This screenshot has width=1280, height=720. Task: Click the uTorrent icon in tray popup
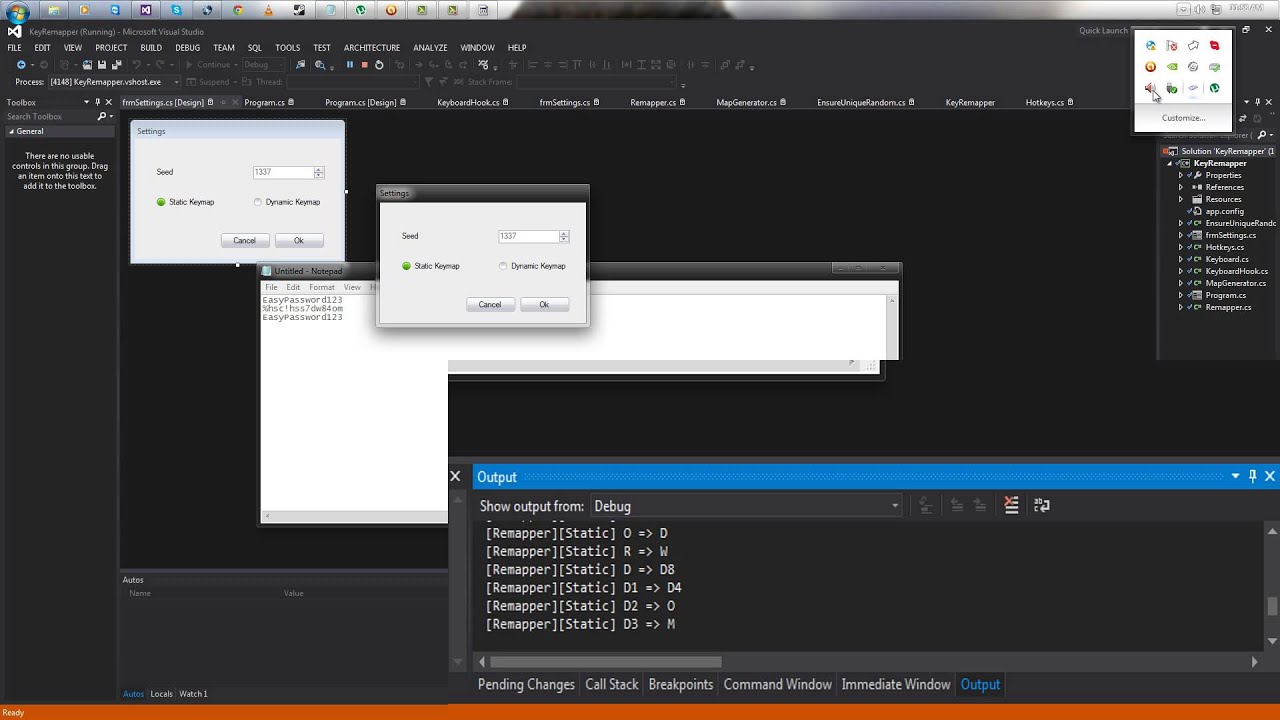pyautogui.click(x=1214, y=88)
